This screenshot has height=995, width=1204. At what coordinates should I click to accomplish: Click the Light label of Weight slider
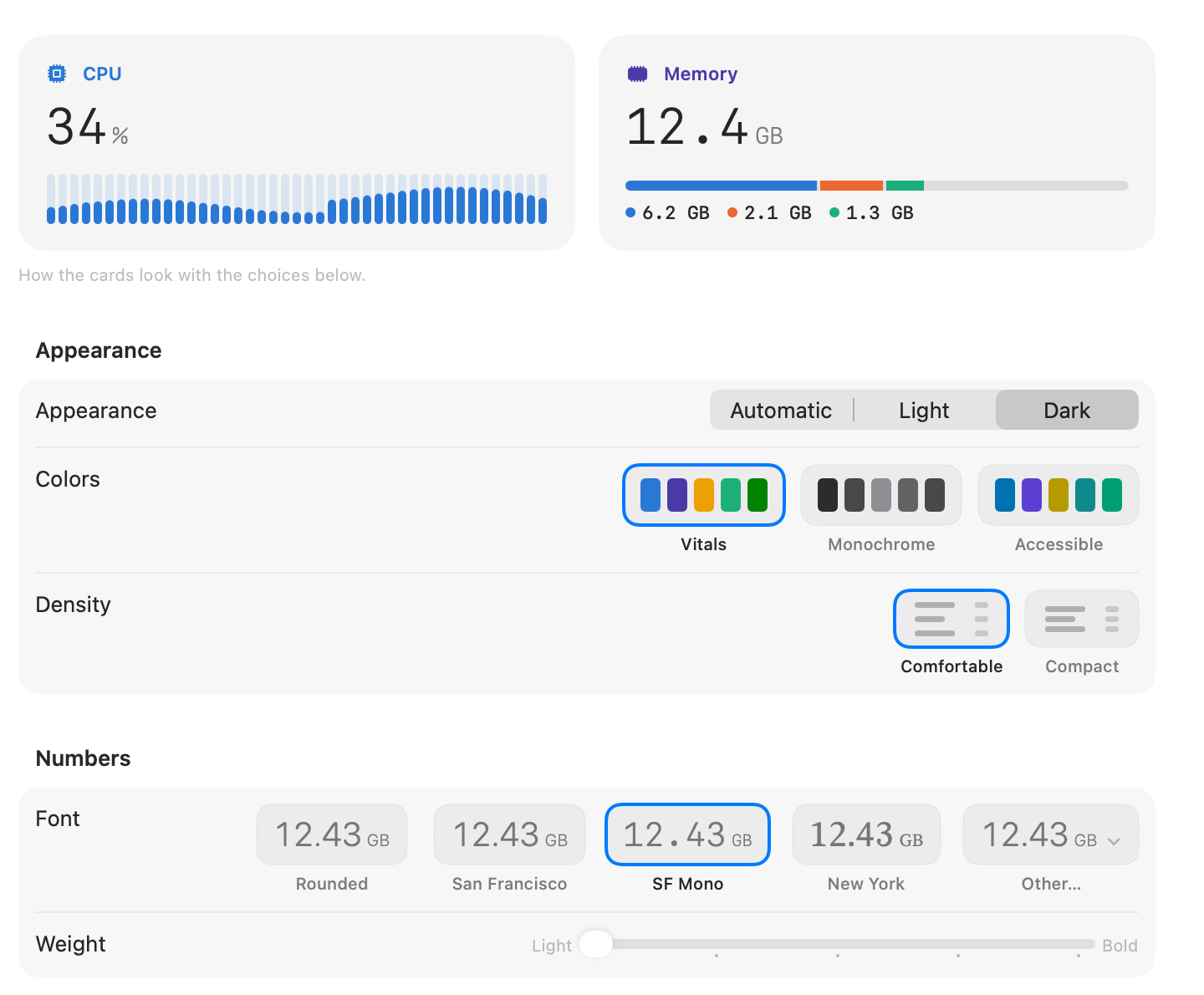[552, 946]
